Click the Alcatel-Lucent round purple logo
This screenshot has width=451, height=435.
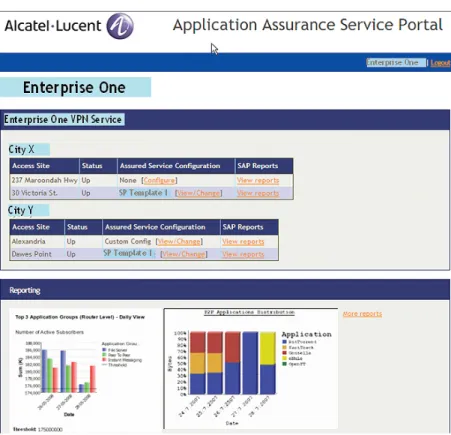point(120,26)
